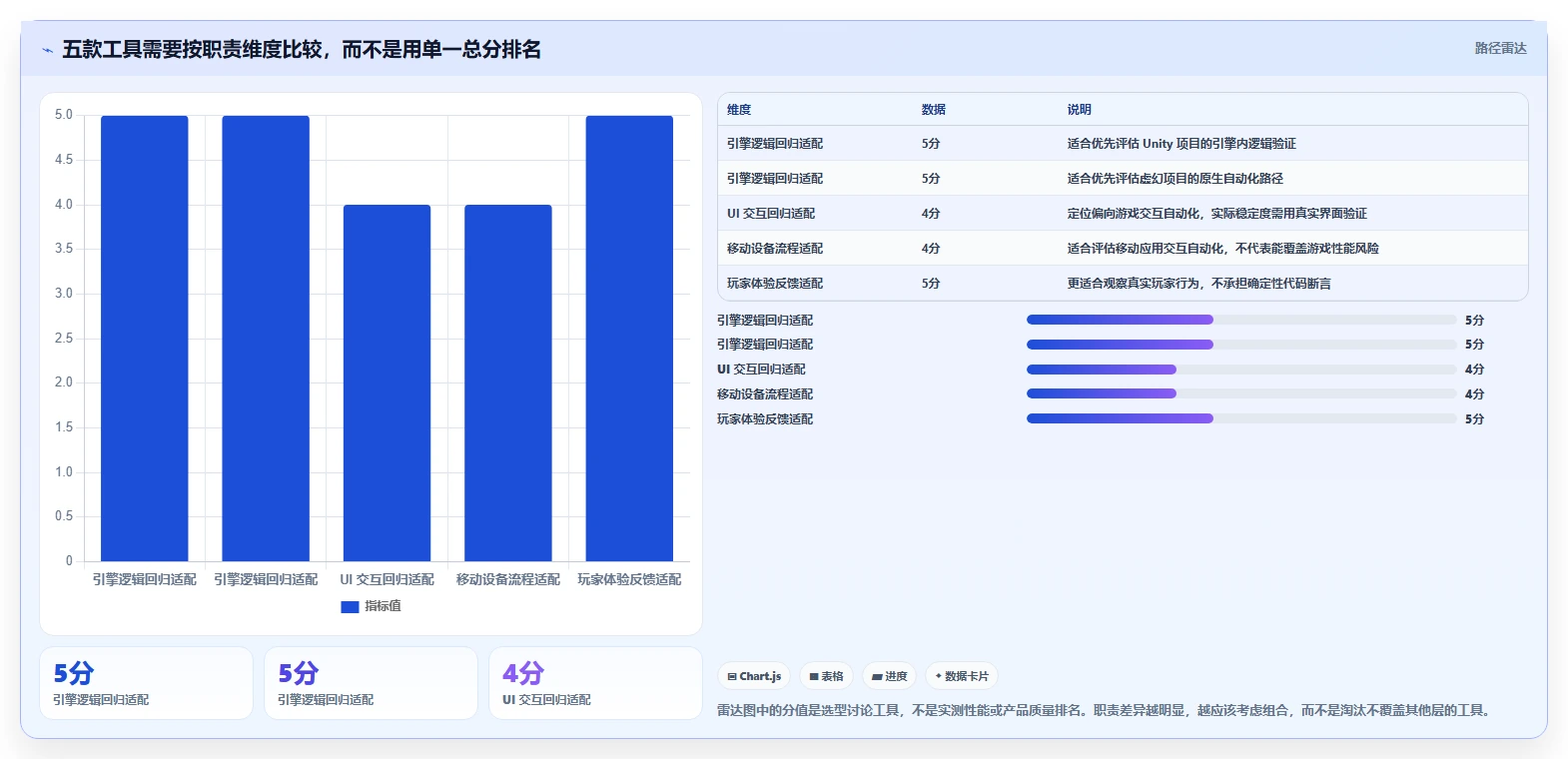Click the 5.0 tick on the chart Y axis
This screenshot has width=1568, height=759.
pyautogui.click(x=64, y=115)
